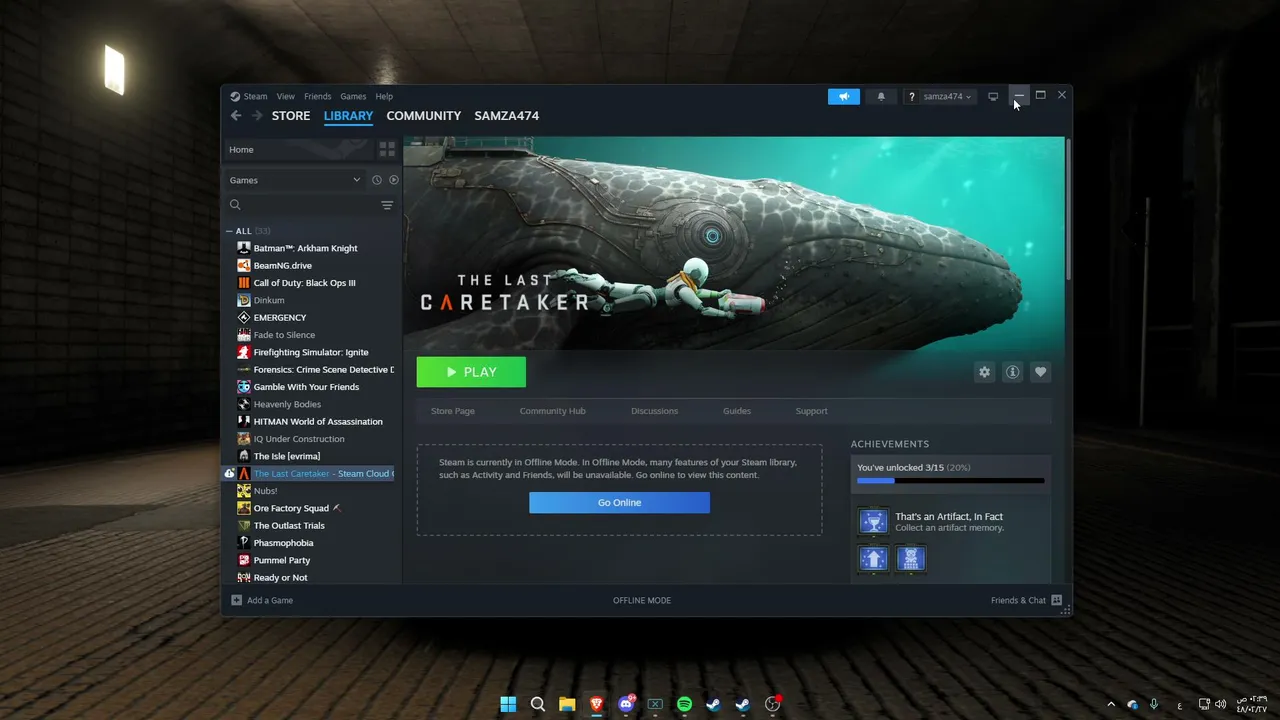Open Discord from the taskbar

626,704
